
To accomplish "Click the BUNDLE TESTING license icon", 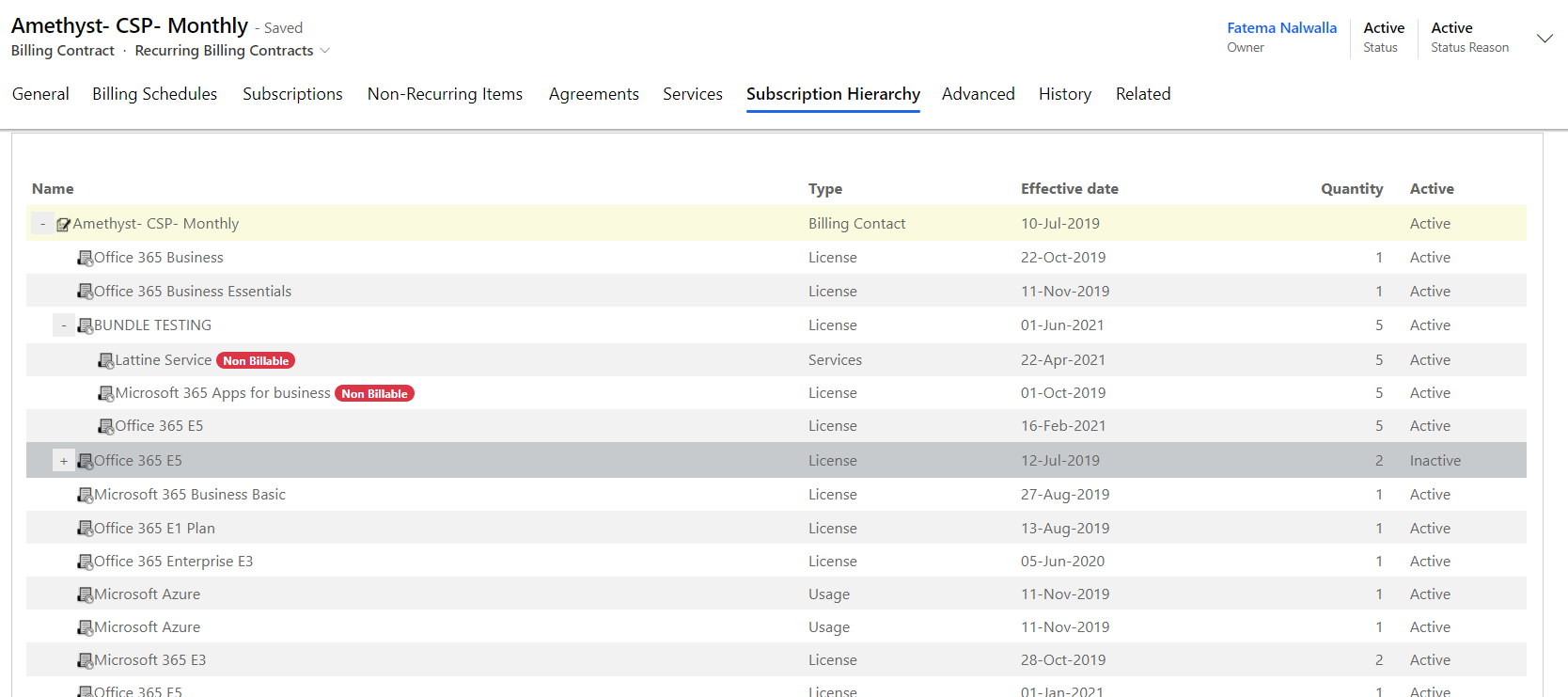I will [x=85, y=325].
